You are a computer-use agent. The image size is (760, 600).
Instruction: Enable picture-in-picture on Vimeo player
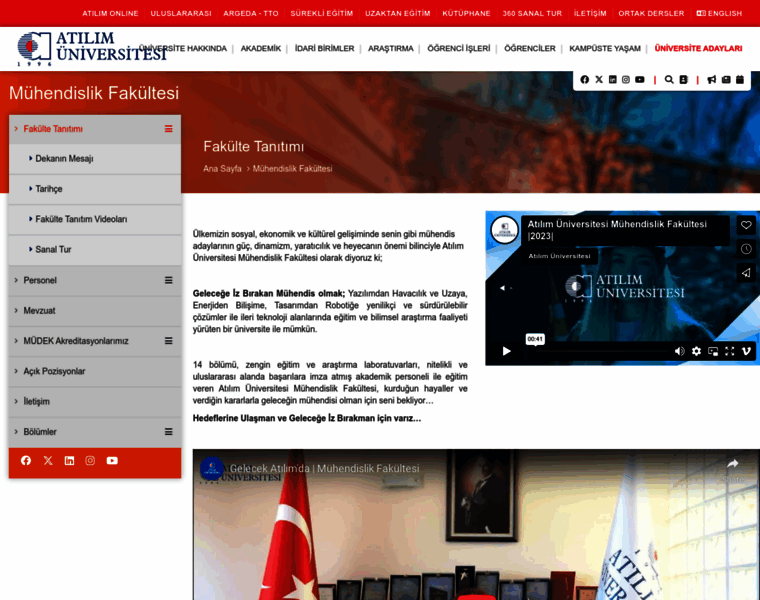click(713, 351)
